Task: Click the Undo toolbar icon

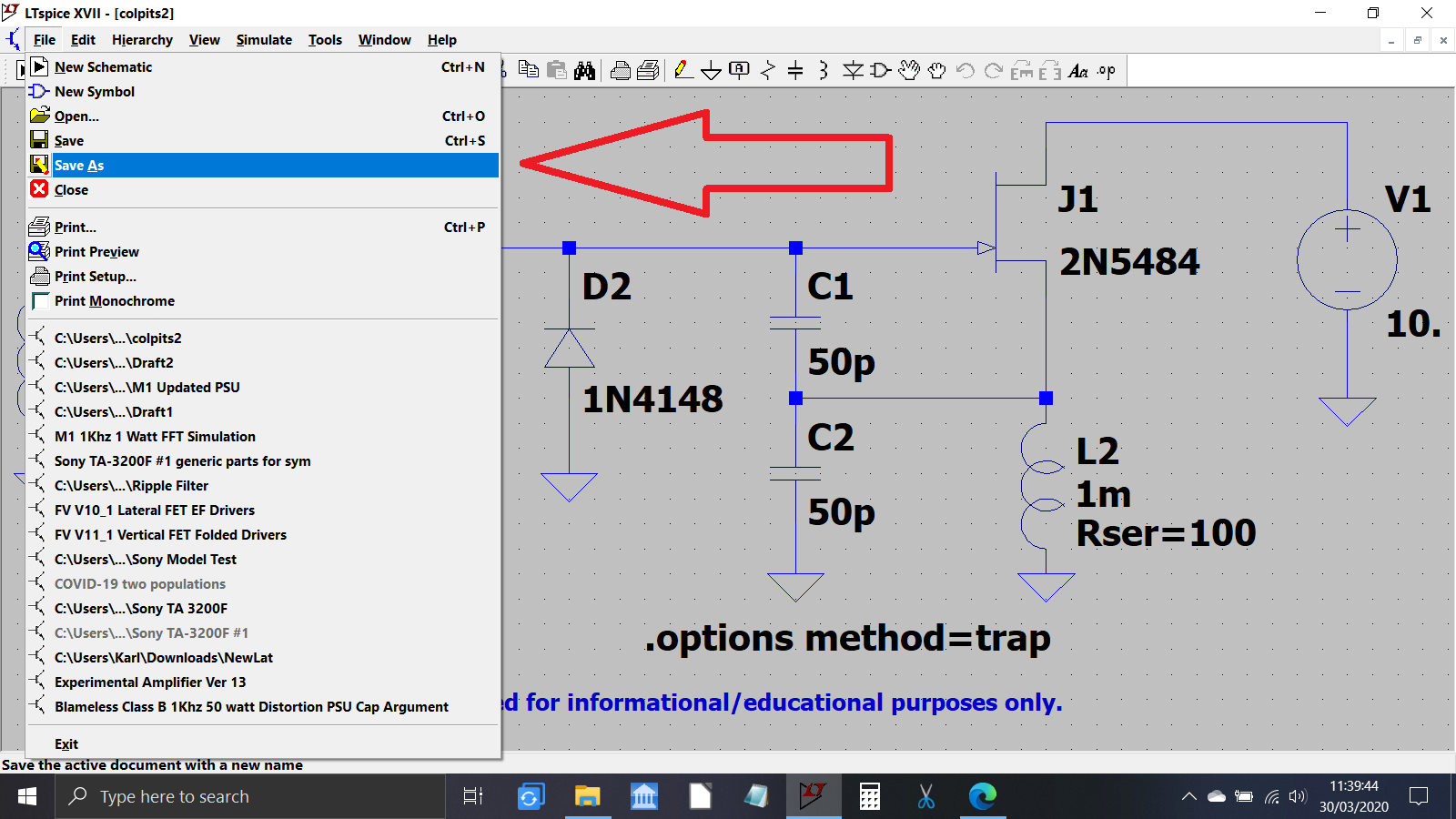Action: pos(965,70)
